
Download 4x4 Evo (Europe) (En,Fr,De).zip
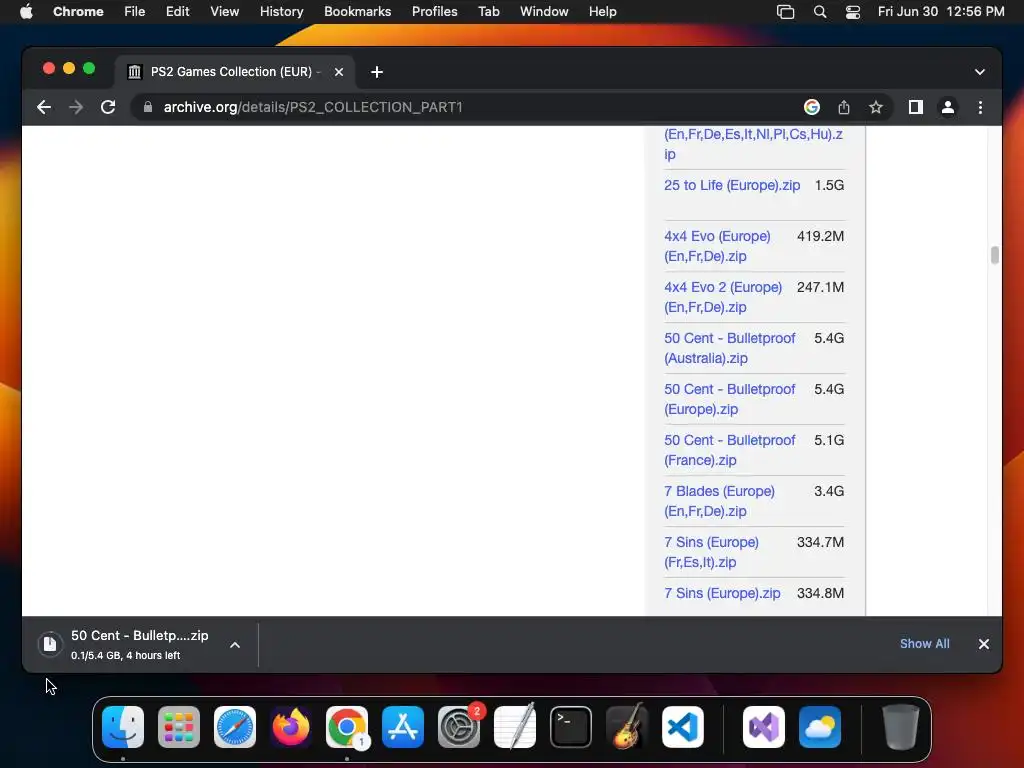pyautogui.click(x=717, y=246)
